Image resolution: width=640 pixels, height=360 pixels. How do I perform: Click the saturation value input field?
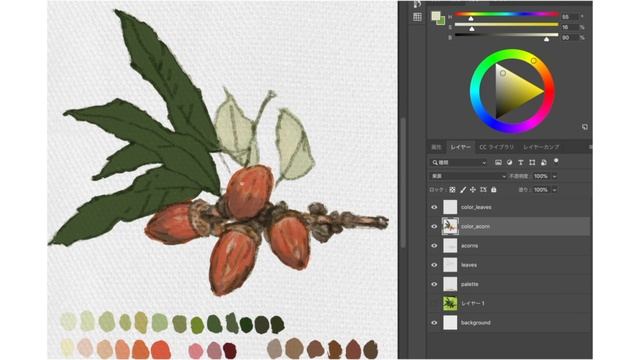click(569, 27)
